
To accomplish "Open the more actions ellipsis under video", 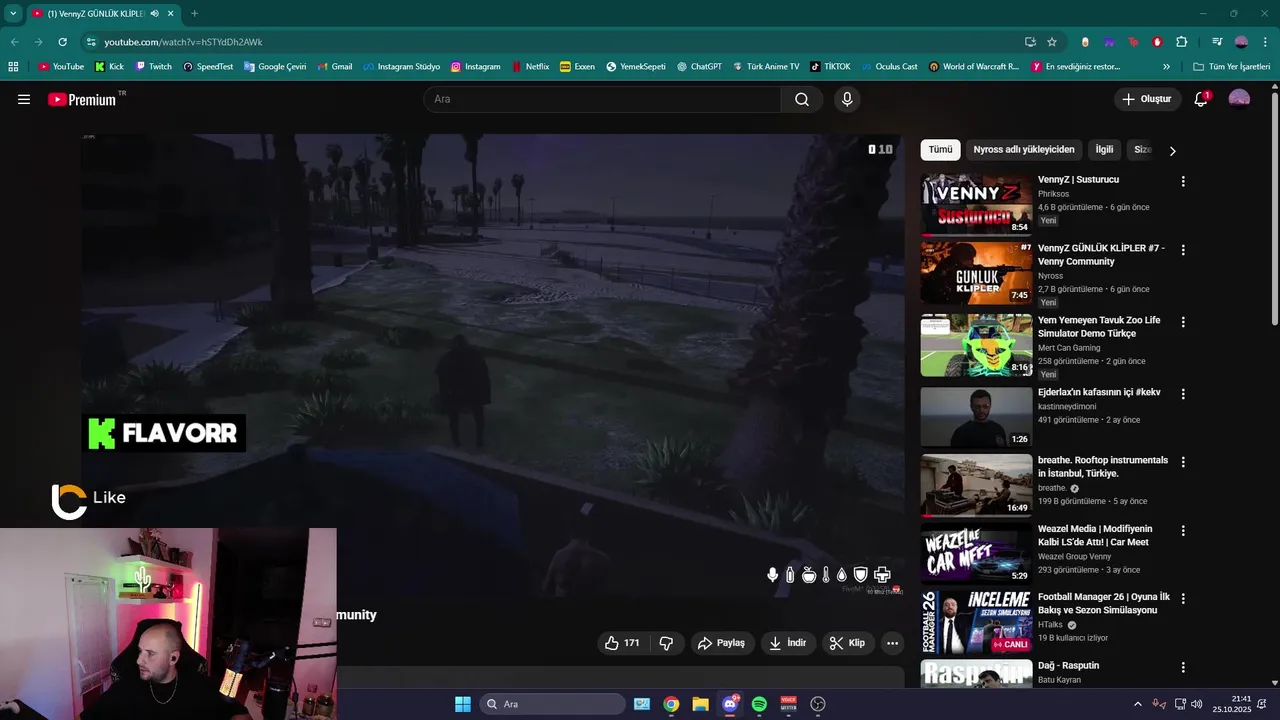I will point(892,643).
